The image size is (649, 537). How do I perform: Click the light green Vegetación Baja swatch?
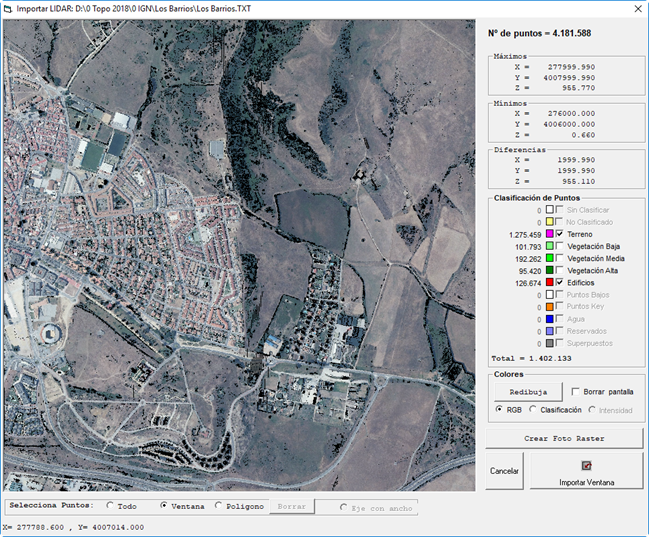tap(550, 246)
